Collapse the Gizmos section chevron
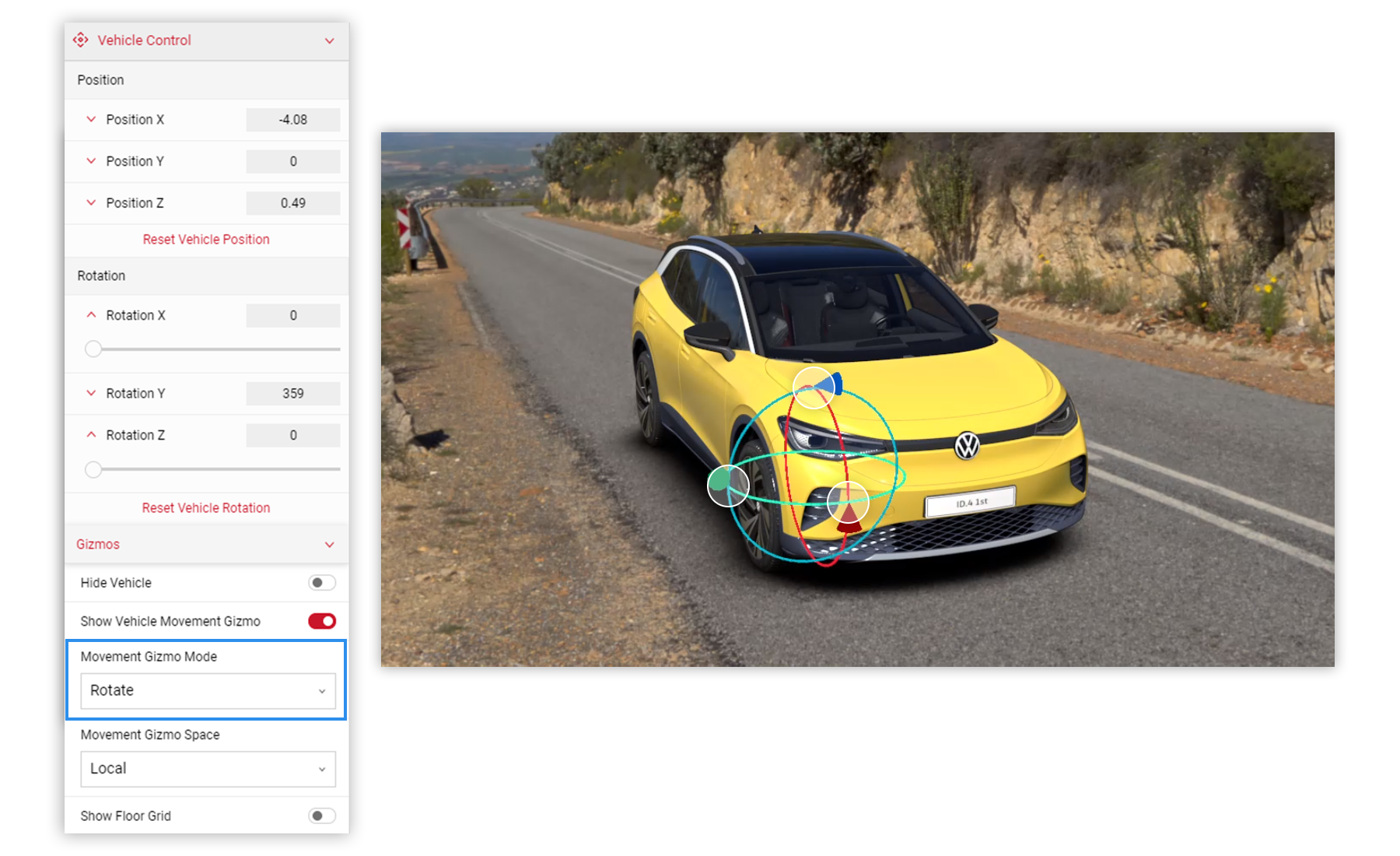This screenshot has width=1400, height=856. [x=330, y=545]
